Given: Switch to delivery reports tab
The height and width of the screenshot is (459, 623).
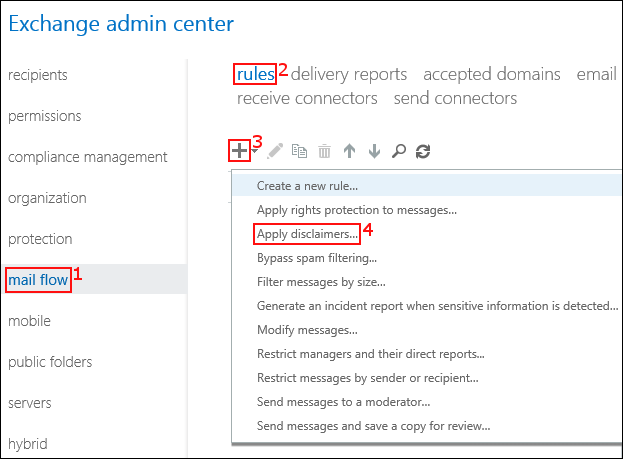Looking at the screenshot, I should 348,74.
